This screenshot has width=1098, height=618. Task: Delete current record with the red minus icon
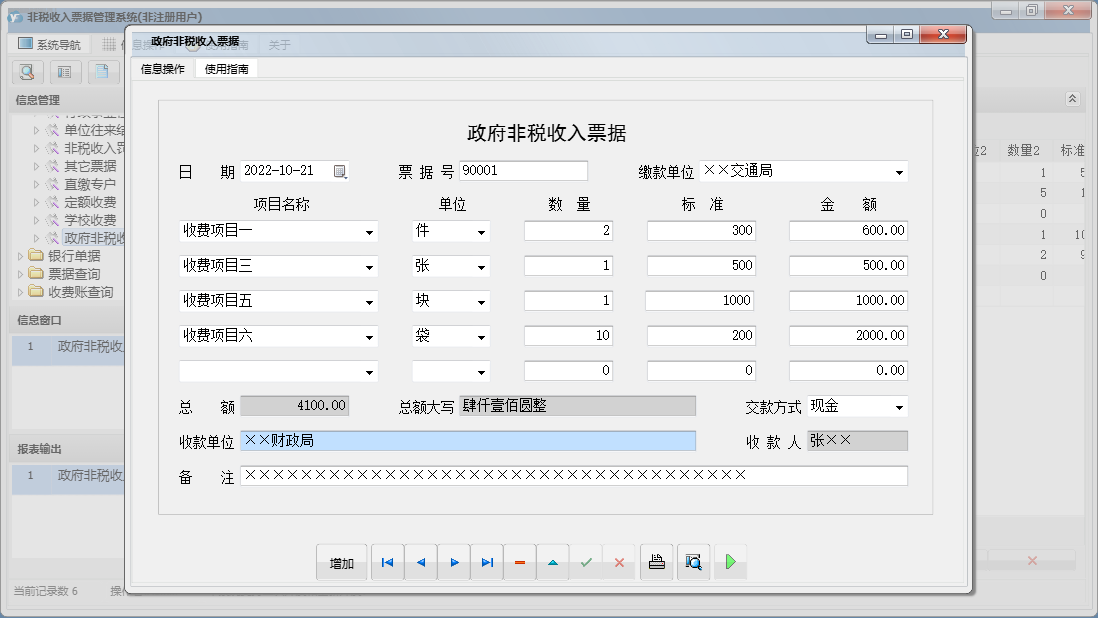click(519, 562)
